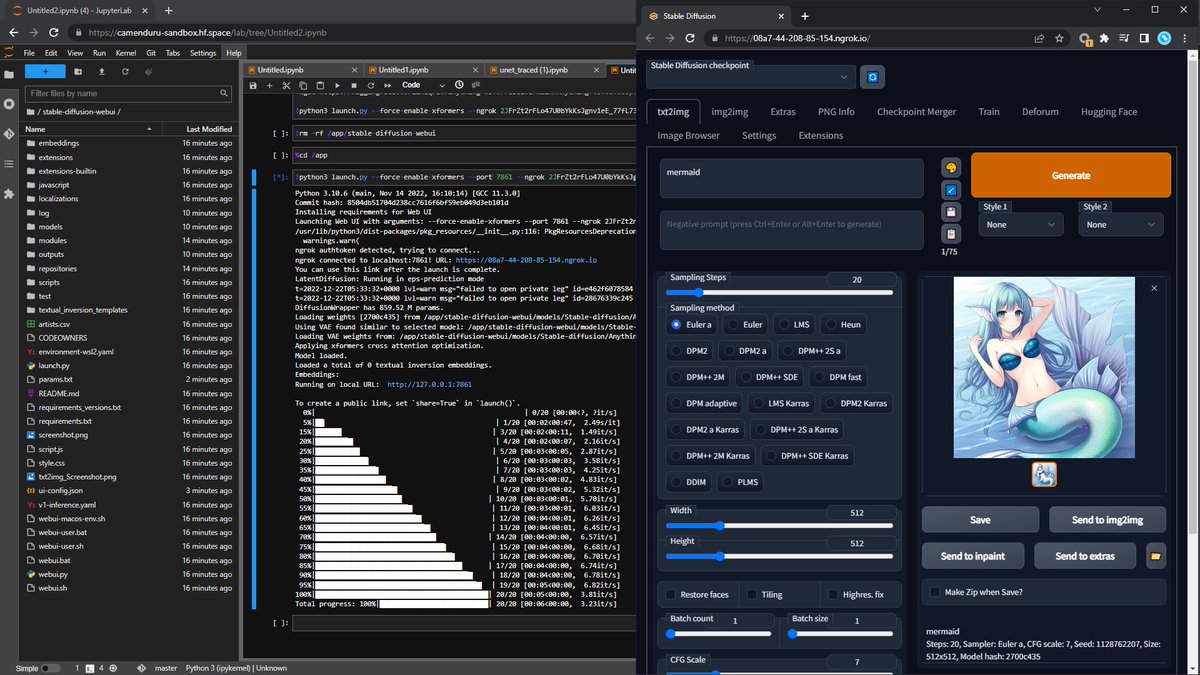Open the 127.0.0.1:7861 local URL link
Image resolution: width=1200 pixels, height=675 pixels.
(429, 384)
